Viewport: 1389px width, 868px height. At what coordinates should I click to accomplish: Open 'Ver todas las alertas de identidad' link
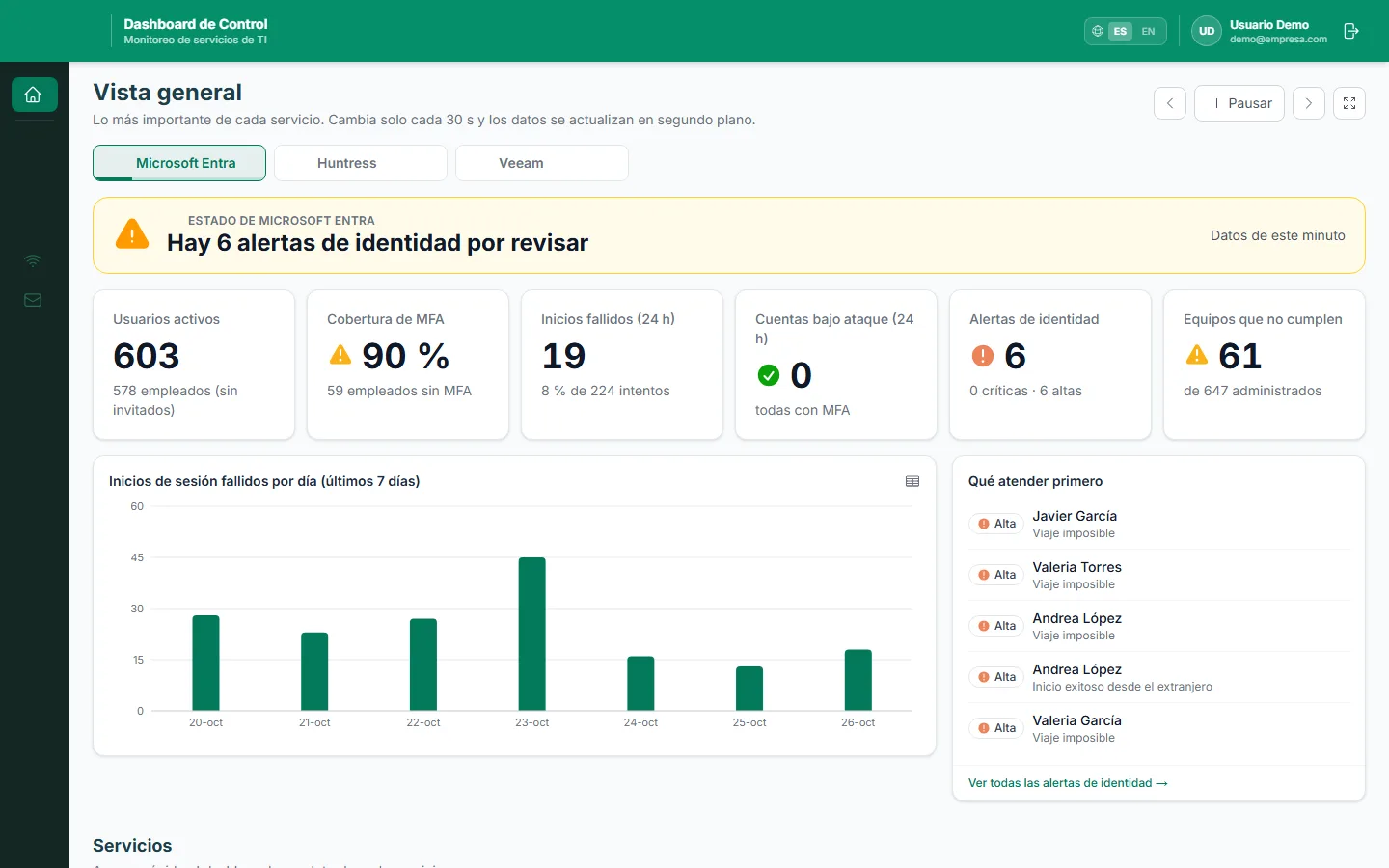coord(1068,783)
